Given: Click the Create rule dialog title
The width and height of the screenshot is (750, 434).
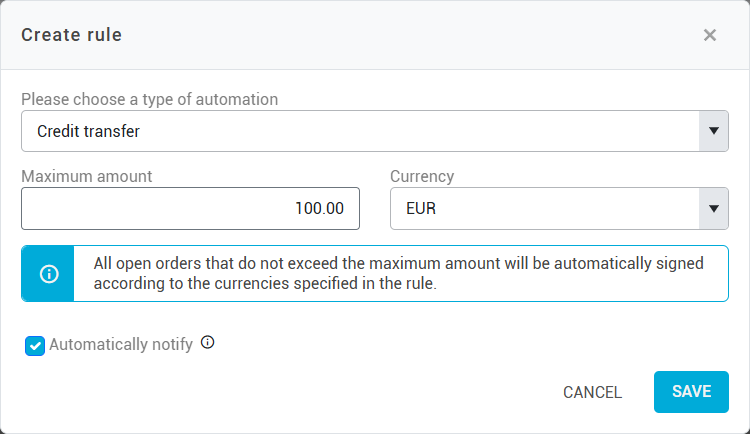Looking at the screenshot, I should click(72, 35).
